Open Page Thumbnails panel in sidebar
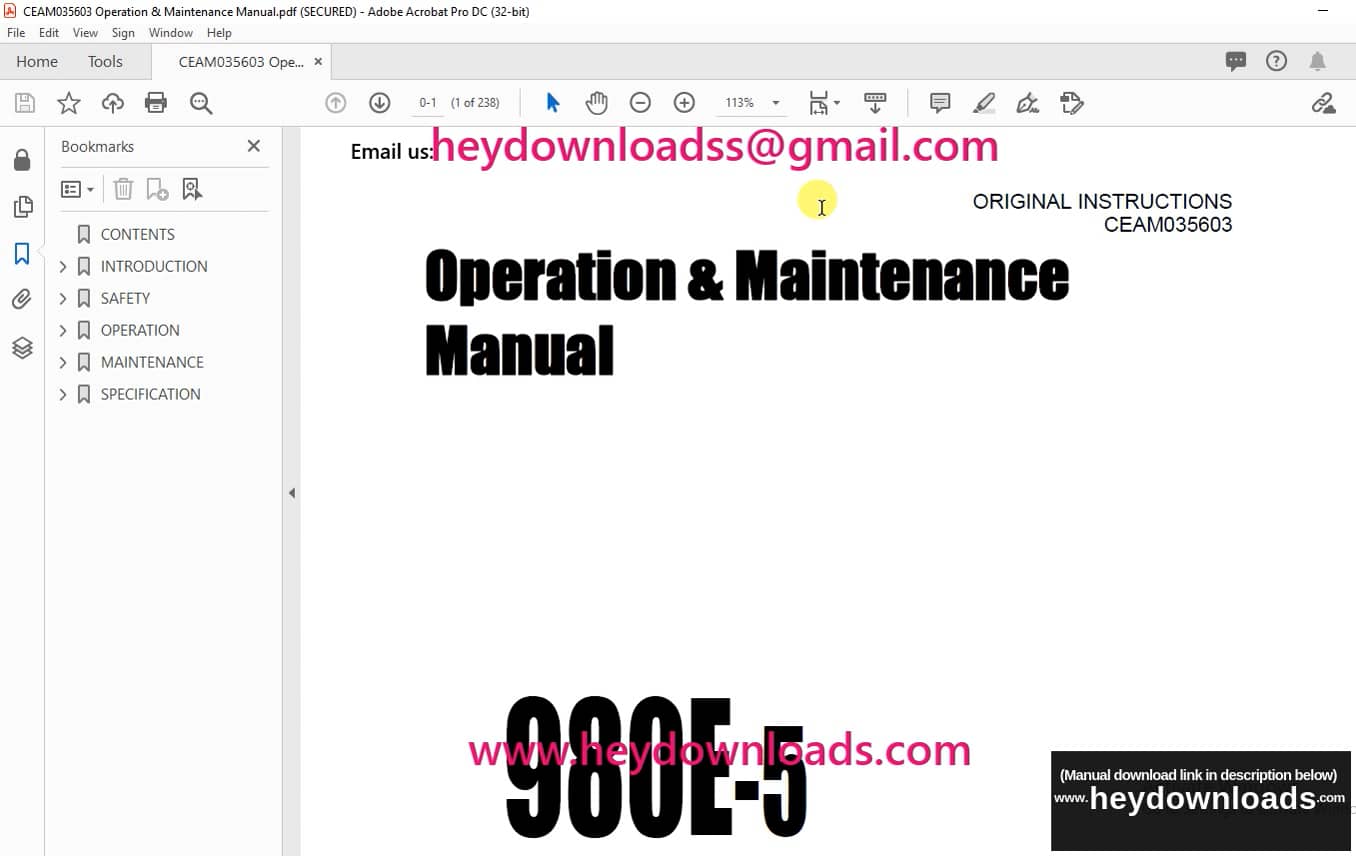The image size is (1356, 856). pos(22,207)
